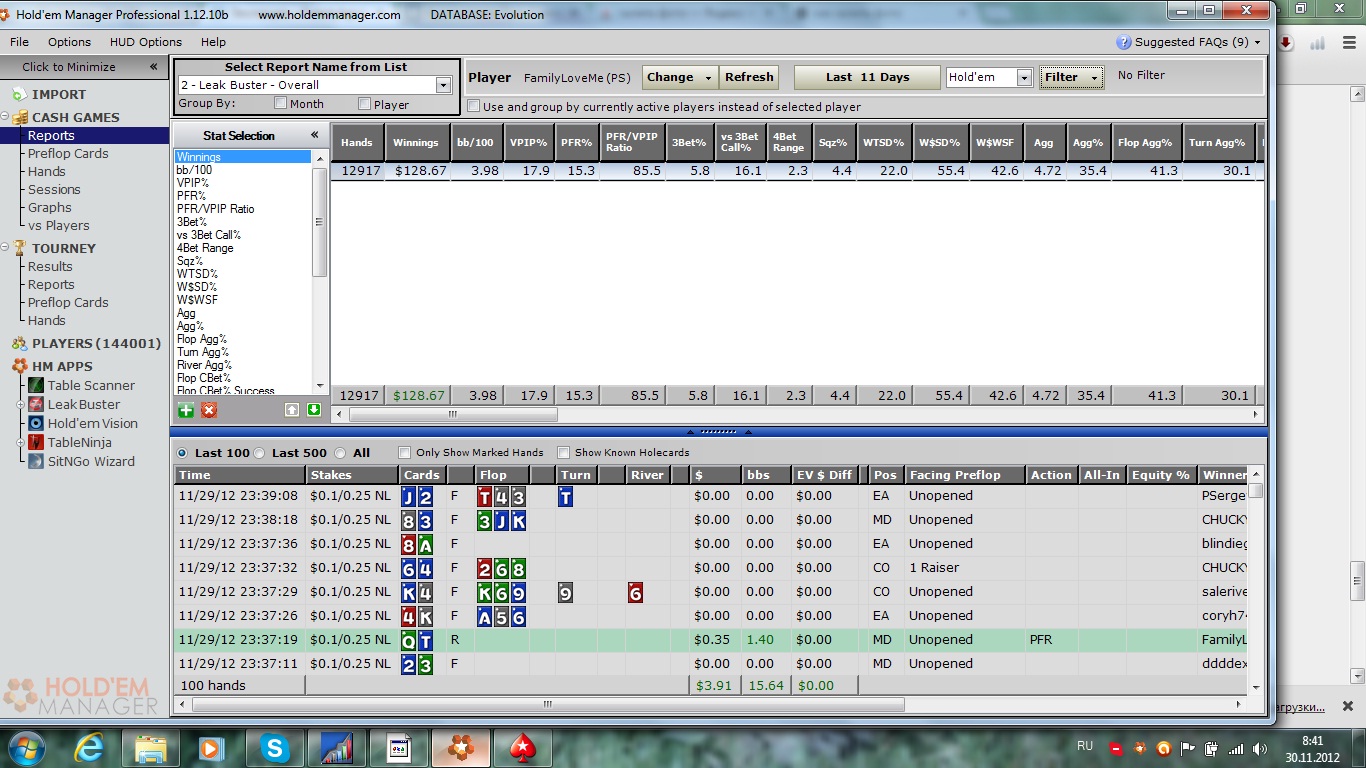Image resolution: width=1366 pixels, height=768 pixels.
Task: Expand the Leak Buster tree node
Action: (21, 404)
